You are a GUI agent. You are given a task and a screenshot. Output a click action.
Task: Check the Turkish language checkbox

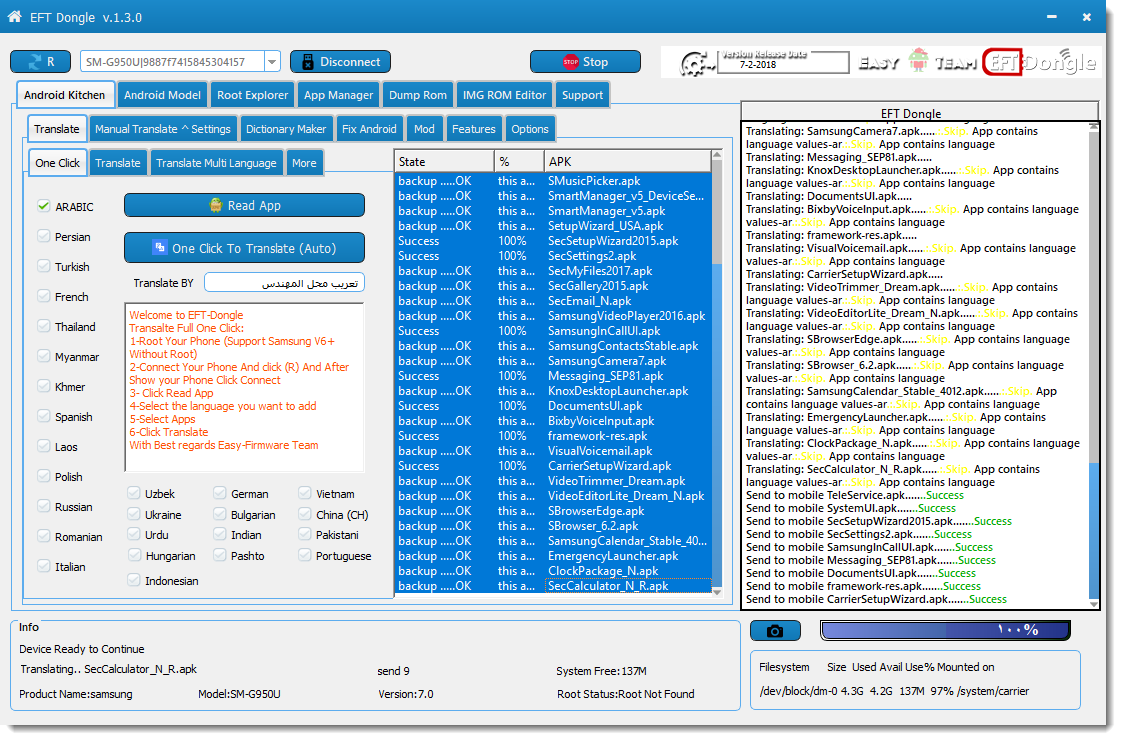coord(44,267)
